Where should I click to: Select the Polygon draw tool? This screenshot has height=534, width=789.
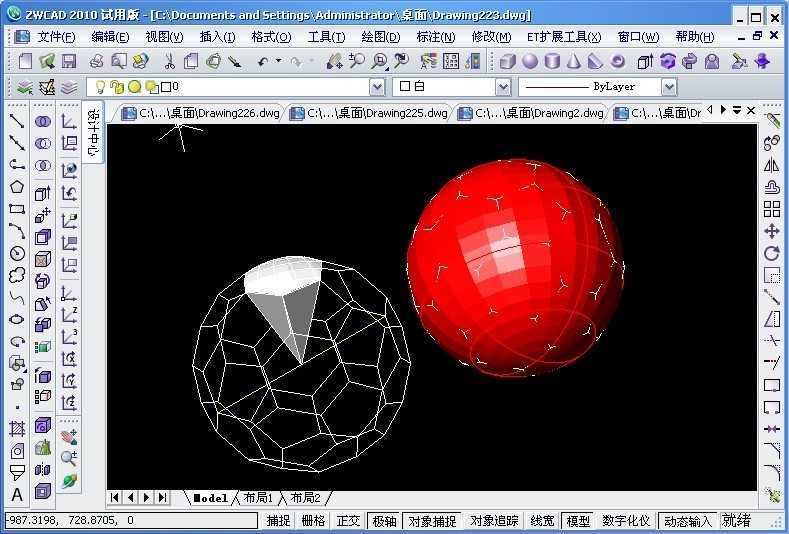(17, 187)
